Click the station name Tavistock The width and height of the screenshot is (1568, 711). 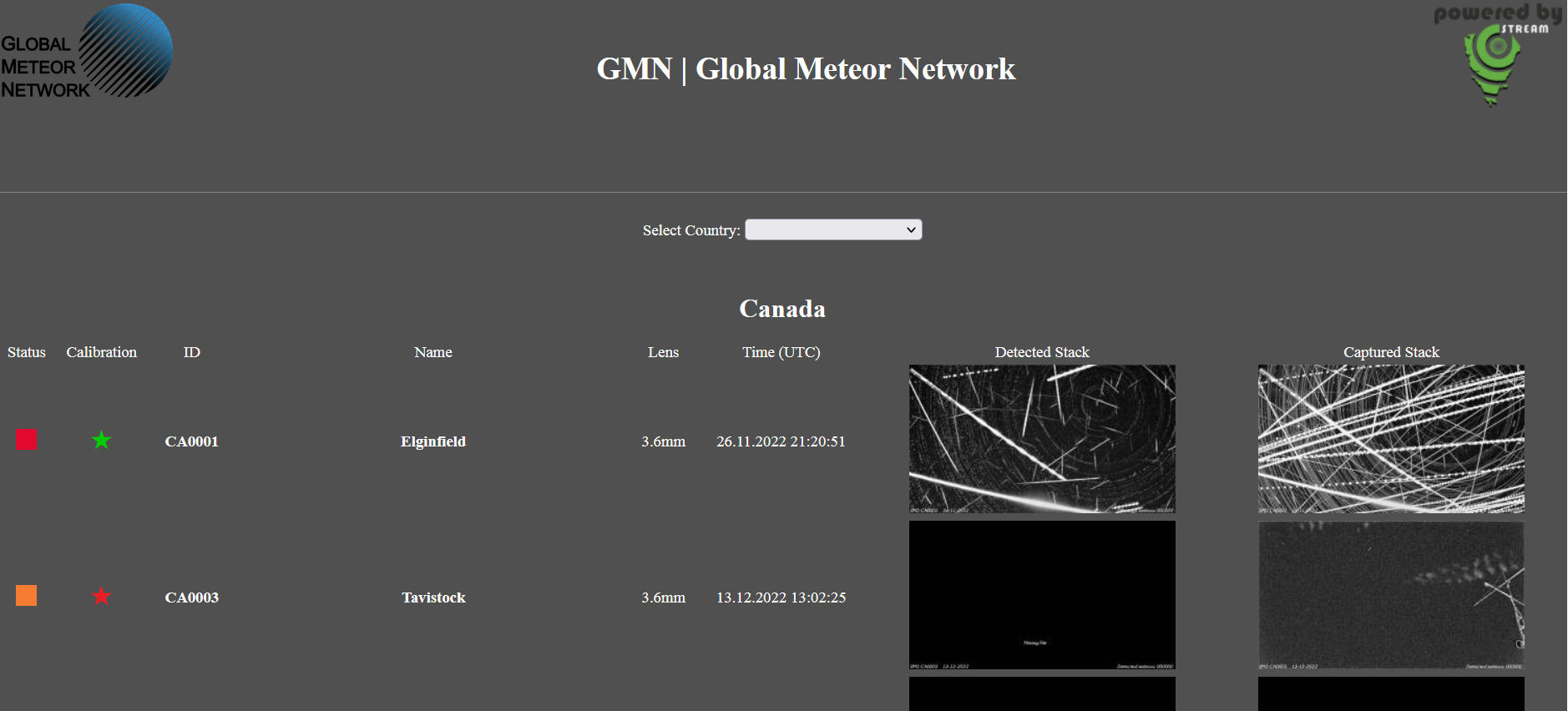pos(433,598)
